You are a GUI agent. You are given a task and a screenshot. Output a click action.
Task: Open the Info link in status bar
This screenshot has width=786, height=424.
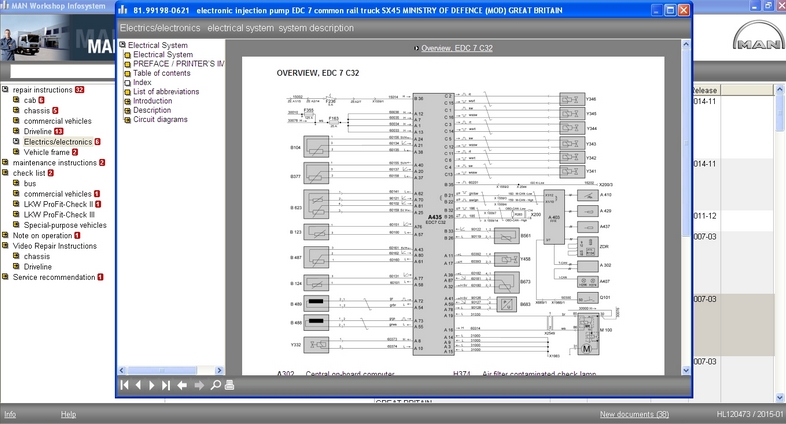click(10, 414)
